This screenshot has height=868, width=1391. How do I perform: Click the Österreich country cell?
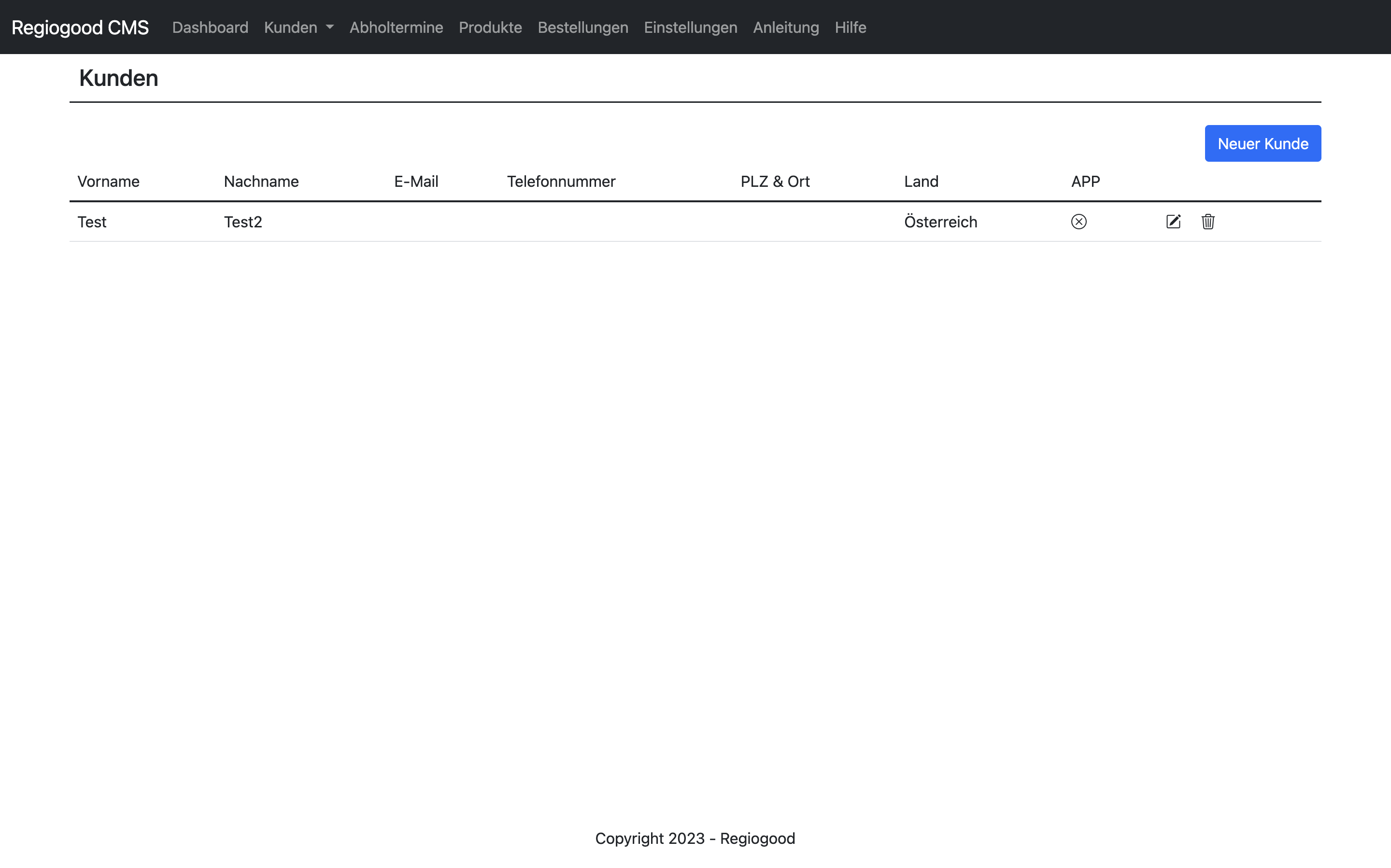tap(940, 222)
